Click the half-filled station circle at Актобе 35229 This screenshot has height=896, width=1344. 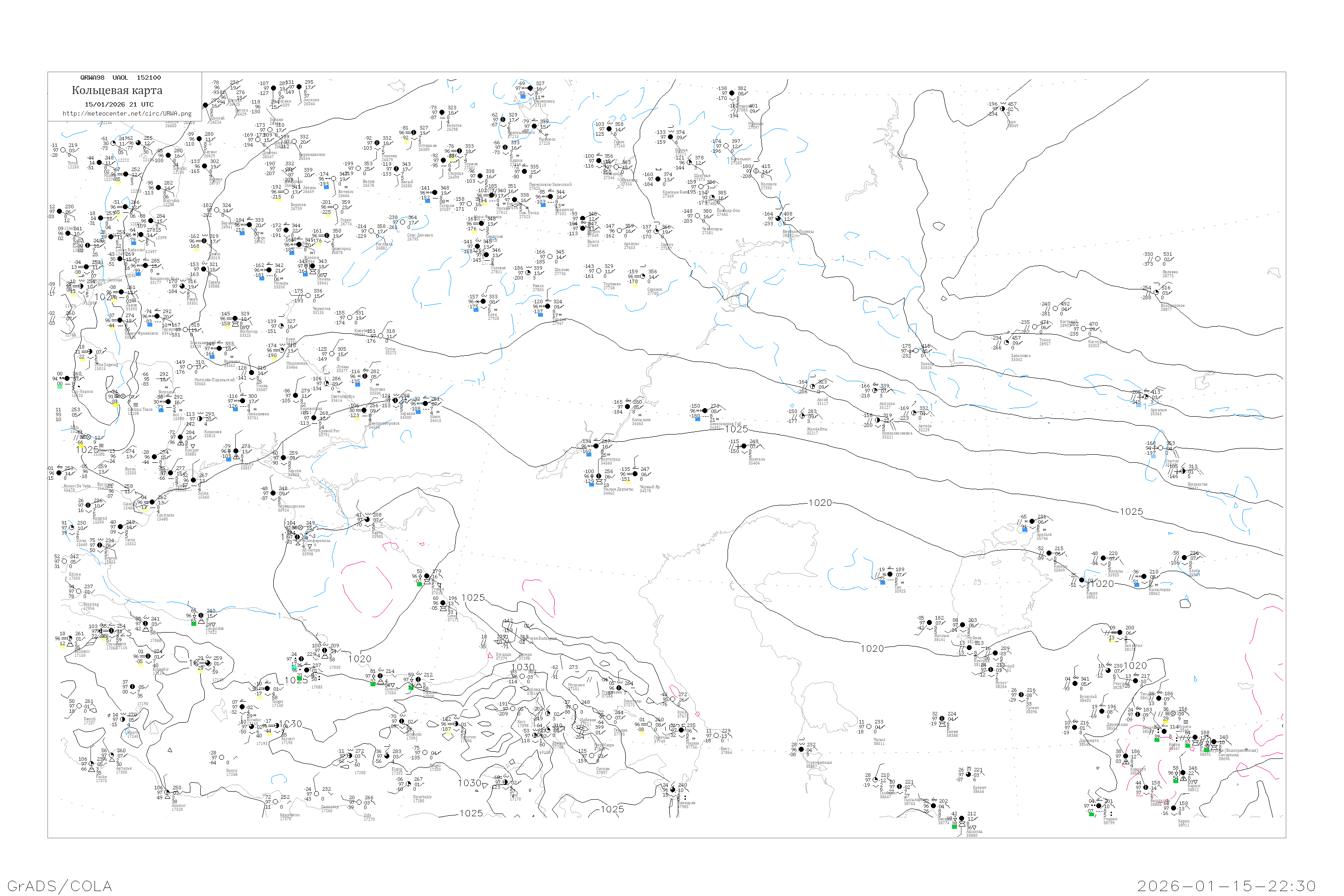[x=914, y=413]
